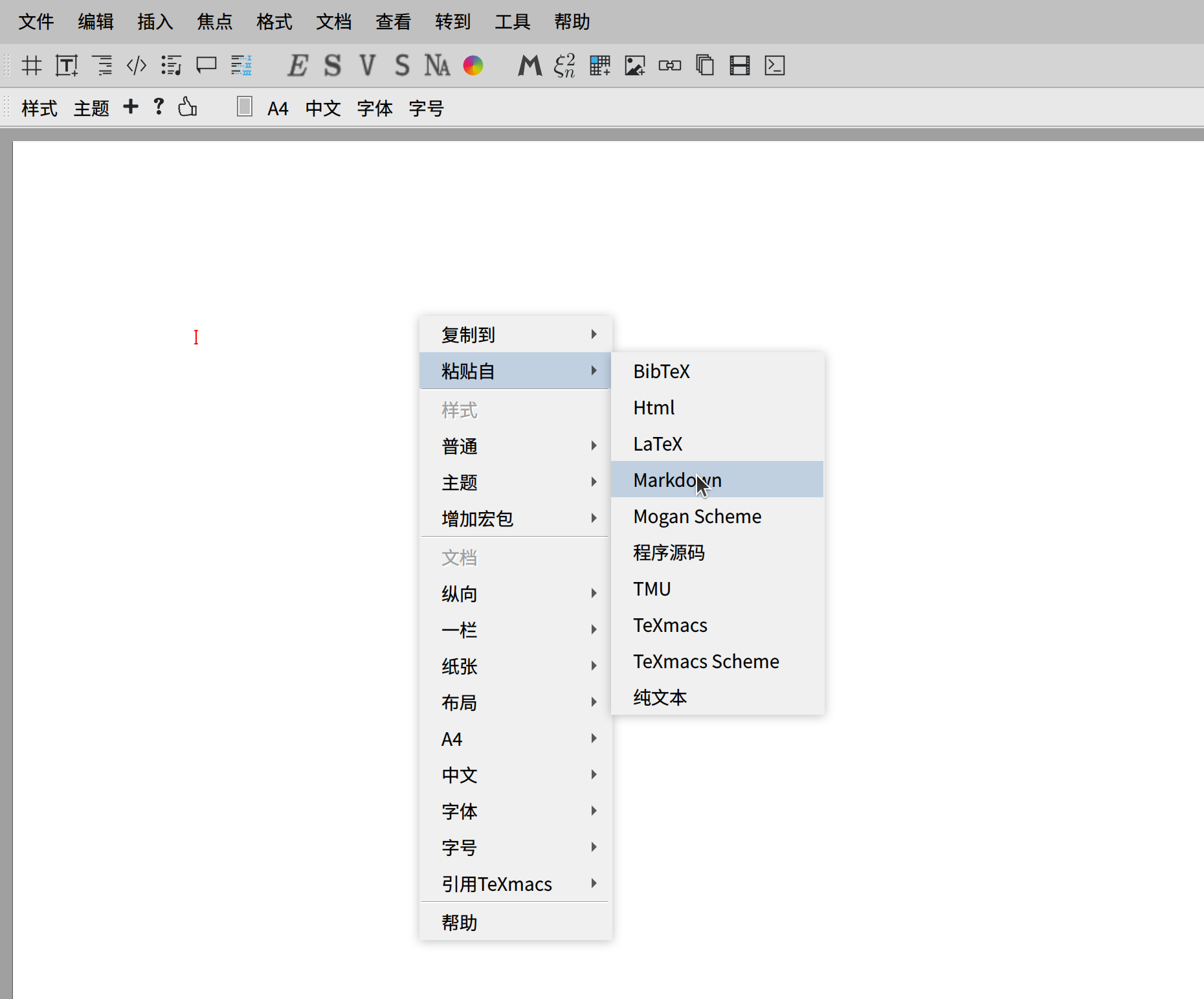Open the 格式 menu
The height and width of the screenshot is (999, 1204).
tap(274, 22)
